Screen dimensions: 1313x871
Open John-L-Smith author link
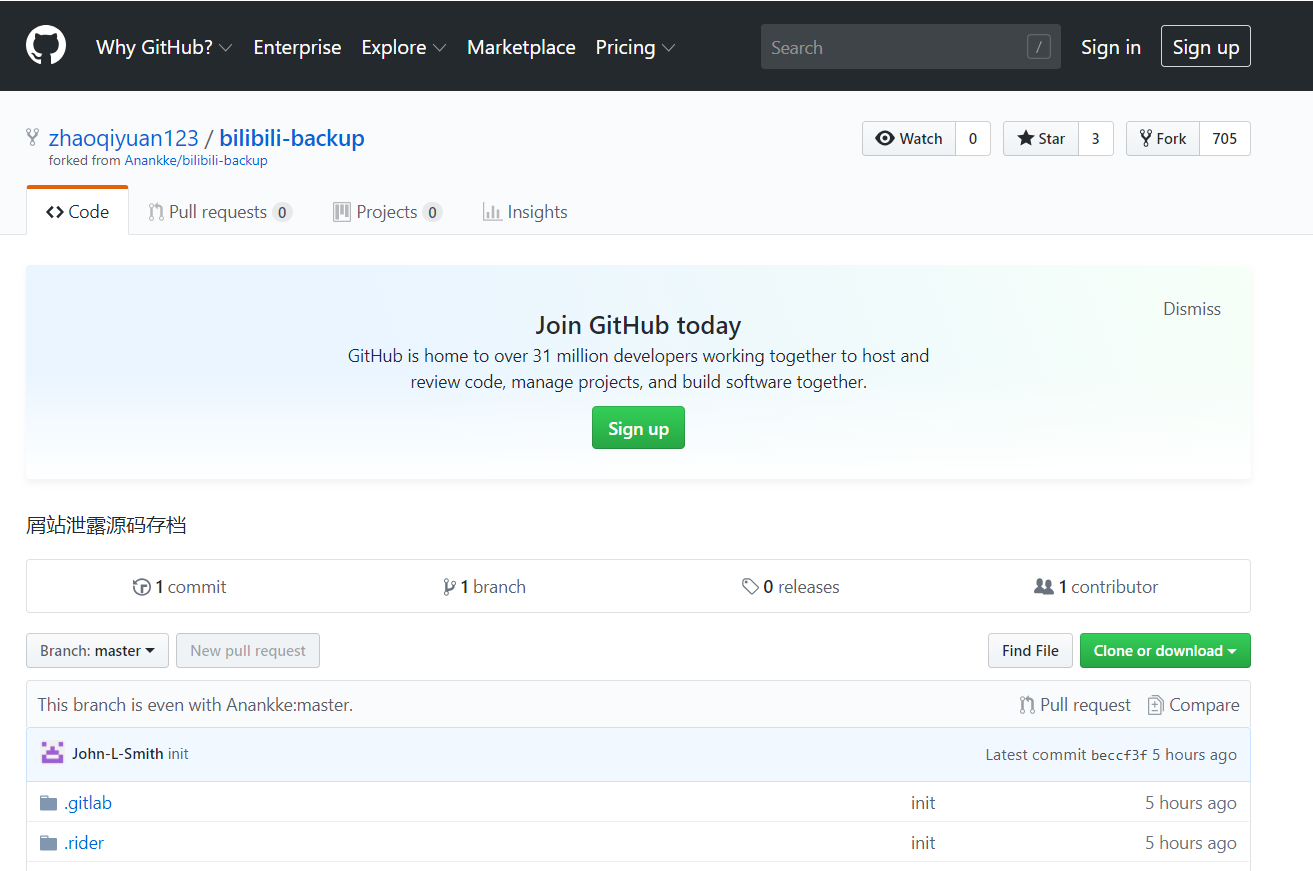[117, 754]
